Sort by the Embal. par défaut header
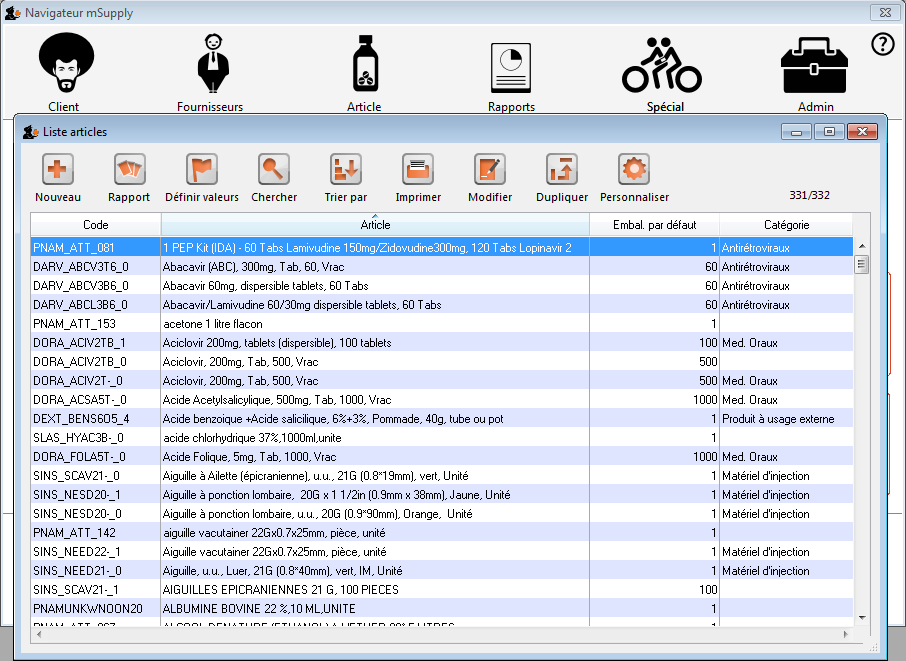Image resolution: width=906 pixels, height=661 pixels. click(655, 225)
